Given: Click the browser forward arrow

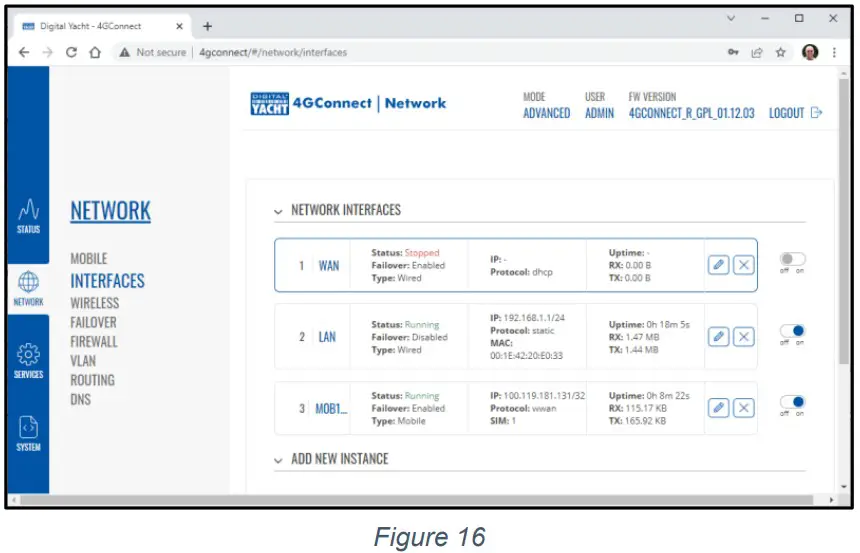Looking at the screenshot, I should pyautogui.click(x=48, y=52).
